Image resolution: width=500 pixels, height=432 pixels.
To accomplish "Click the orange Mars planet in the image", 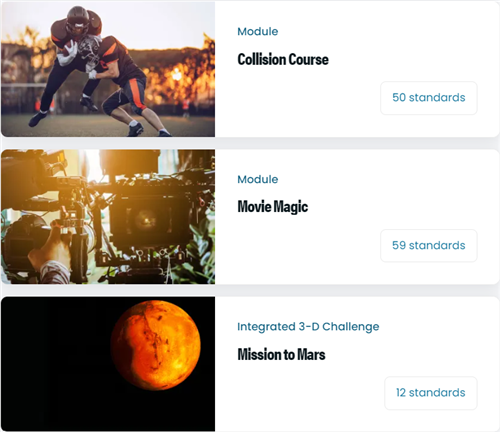I will pyautogui.click(x=156, y=345).
